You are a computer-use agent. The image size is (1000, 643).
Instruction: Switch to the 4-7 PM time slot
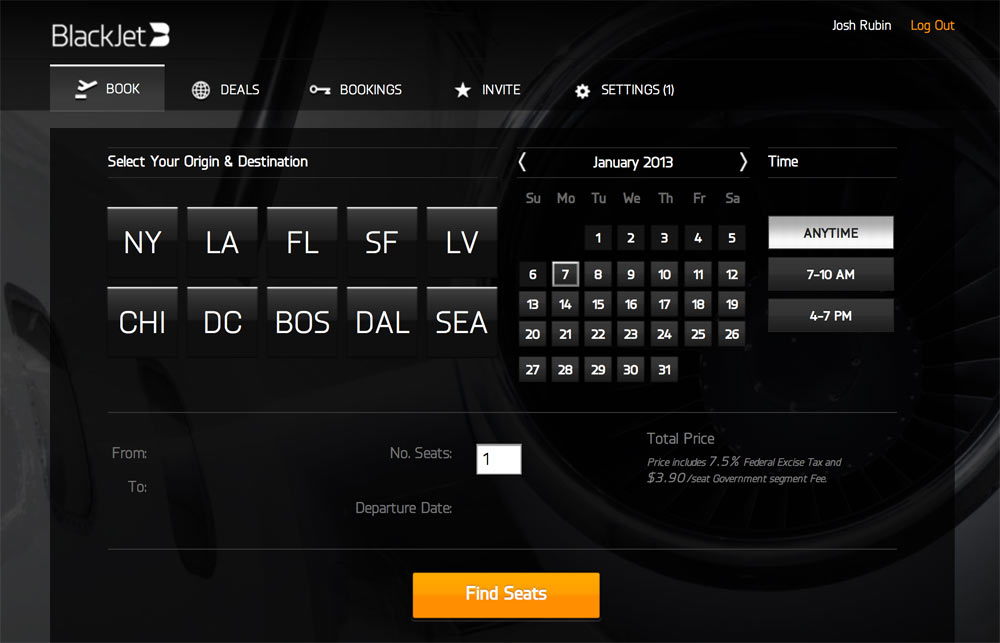point(830,314)
